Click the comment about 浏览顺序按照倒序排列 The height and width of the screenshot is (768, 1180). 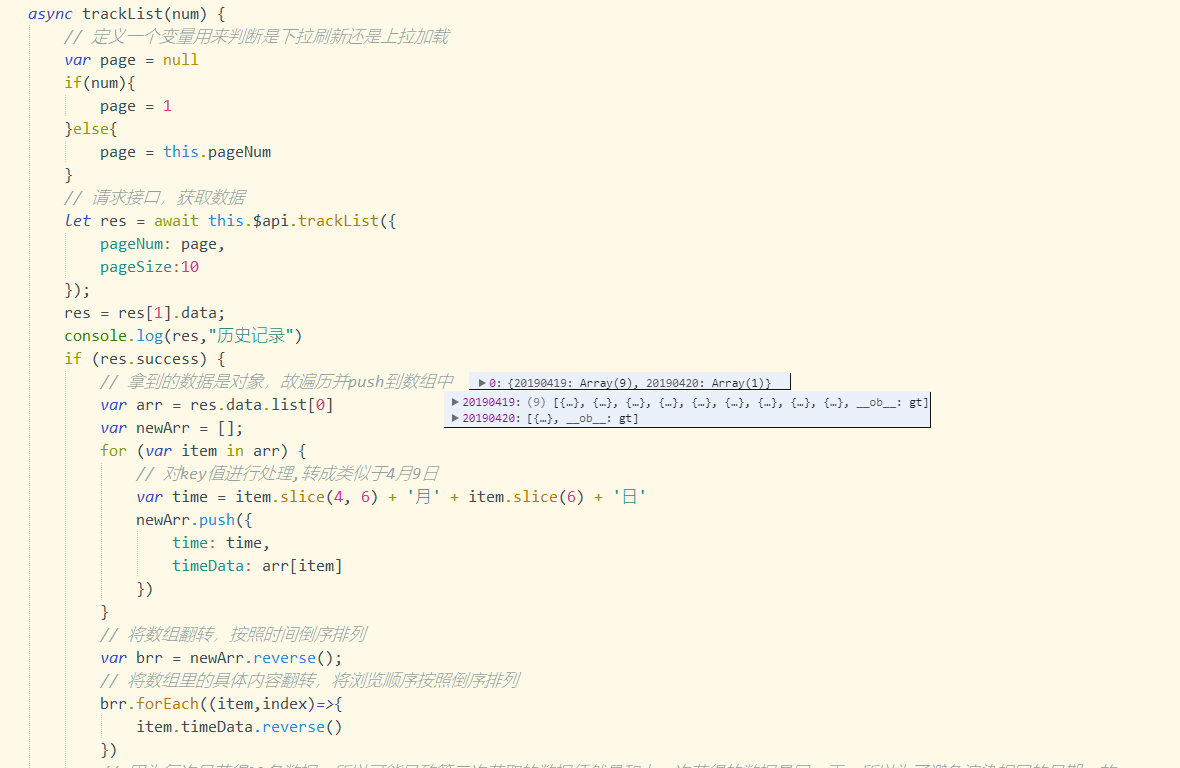point(310,681)
